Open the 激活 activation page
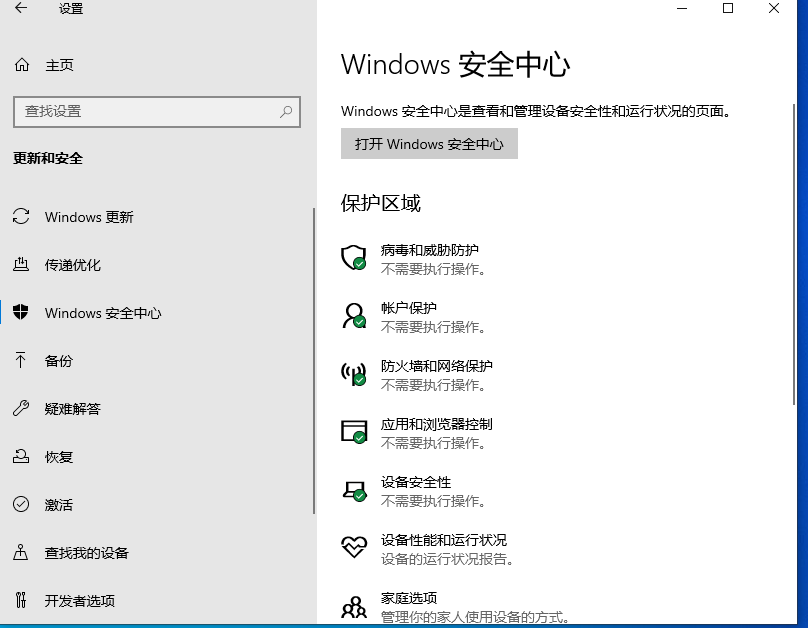 coord(58,505)
